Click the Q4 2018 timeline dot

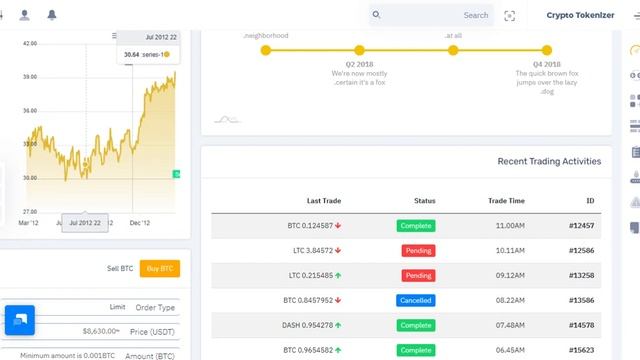pyautogui.click(x=547, y=50)
